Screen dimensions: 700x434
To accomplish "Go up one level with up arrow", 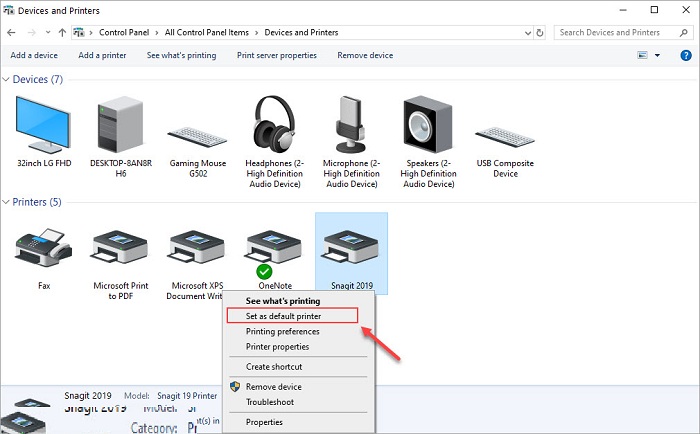I will 62,33.
